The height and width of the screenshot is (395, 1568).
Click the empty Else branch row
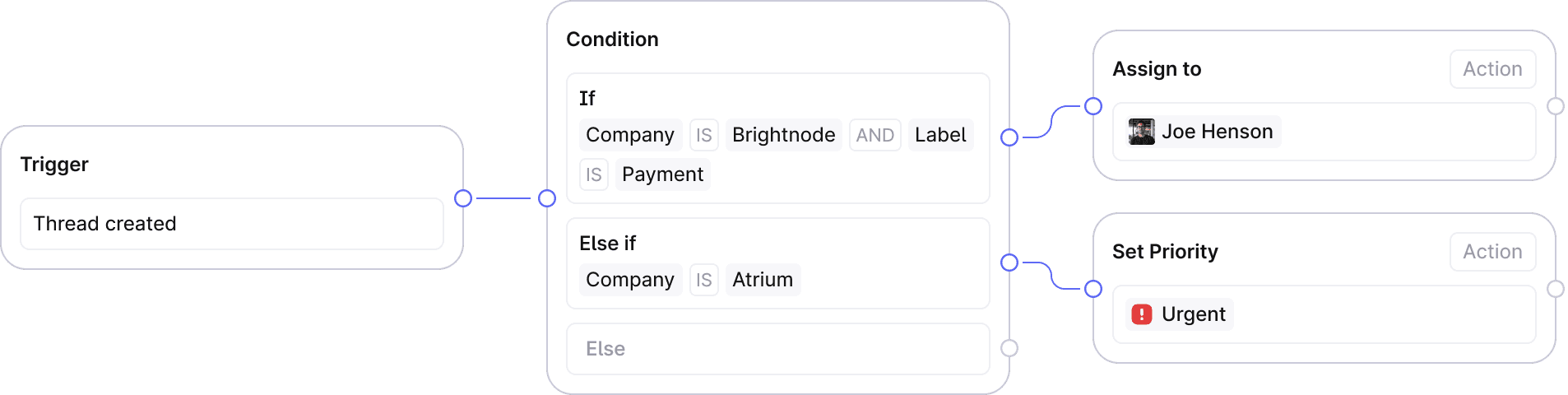click(777, 349)
